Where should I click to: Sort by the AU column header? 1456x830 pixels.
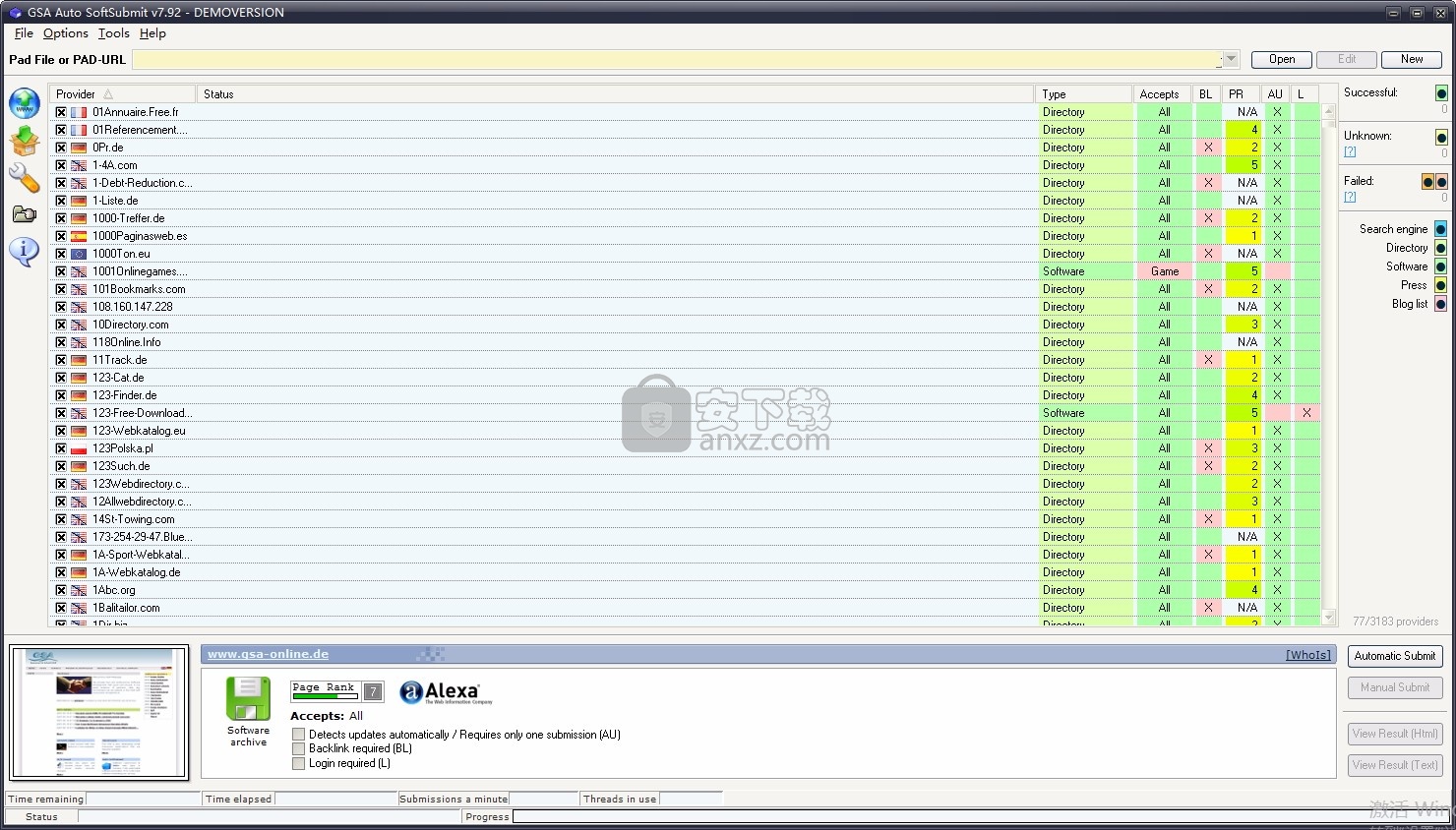point(1276,94)
